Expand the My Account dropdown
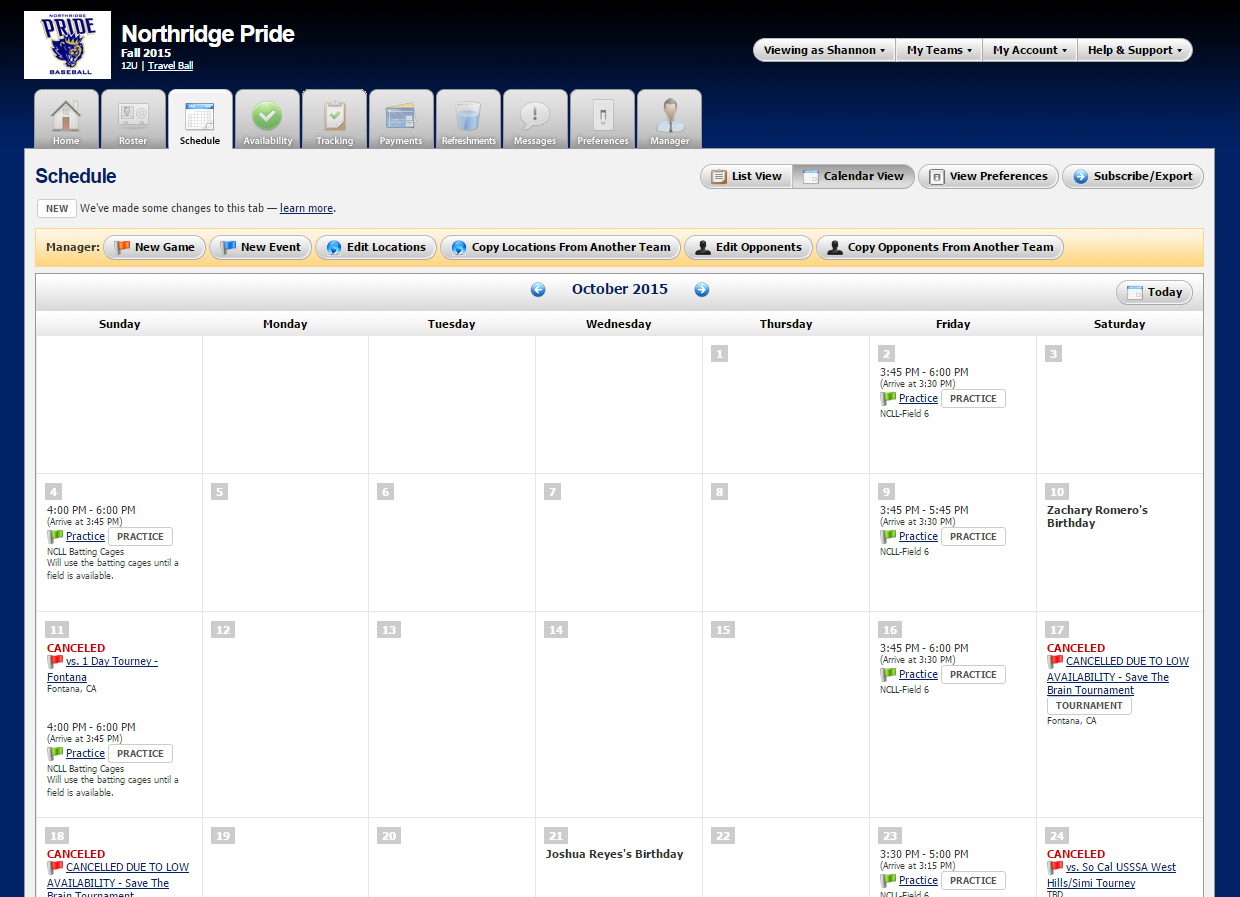Image resolution: width=1240 pixels, height=897 pixels. (x=1029, y=50)
